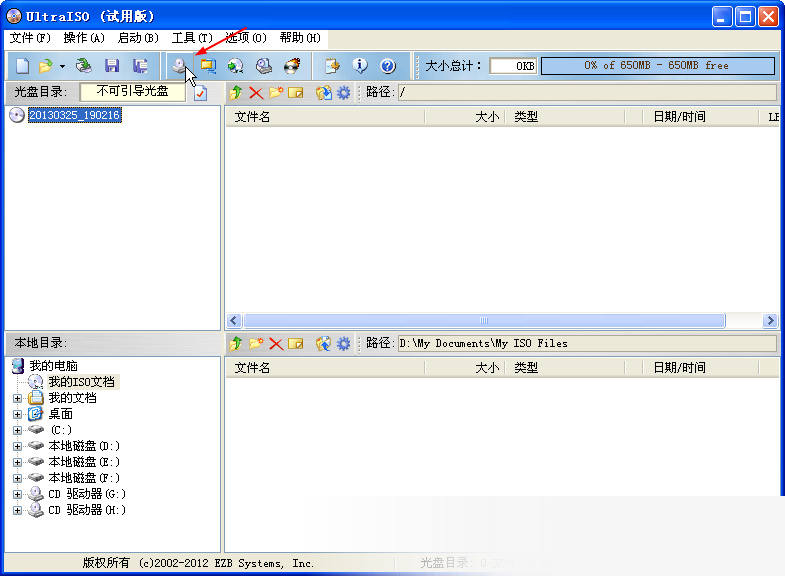
Task: Click the disc properties checkmark icon
Action: tap(200, 93)
